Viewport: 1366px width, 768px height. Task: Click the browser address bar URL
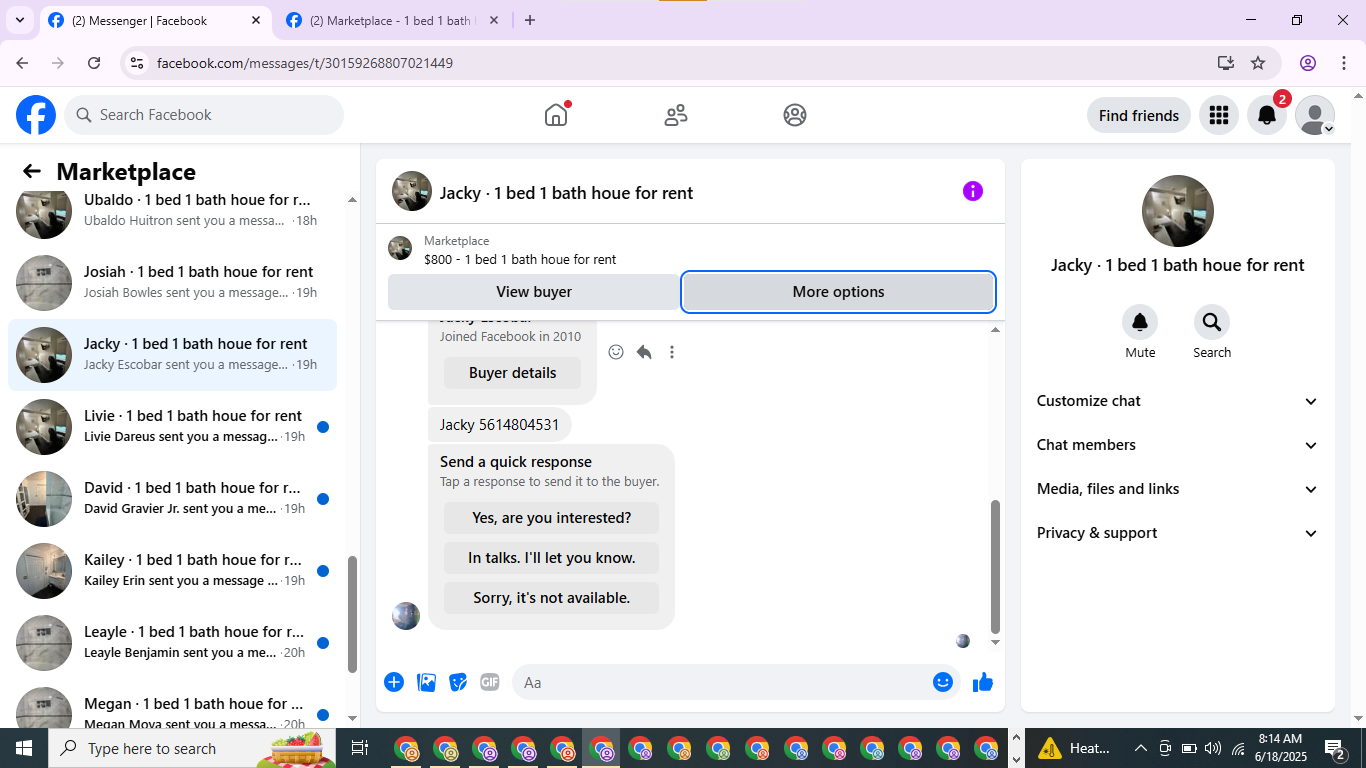pyautogui.click(x=305, y=63)
